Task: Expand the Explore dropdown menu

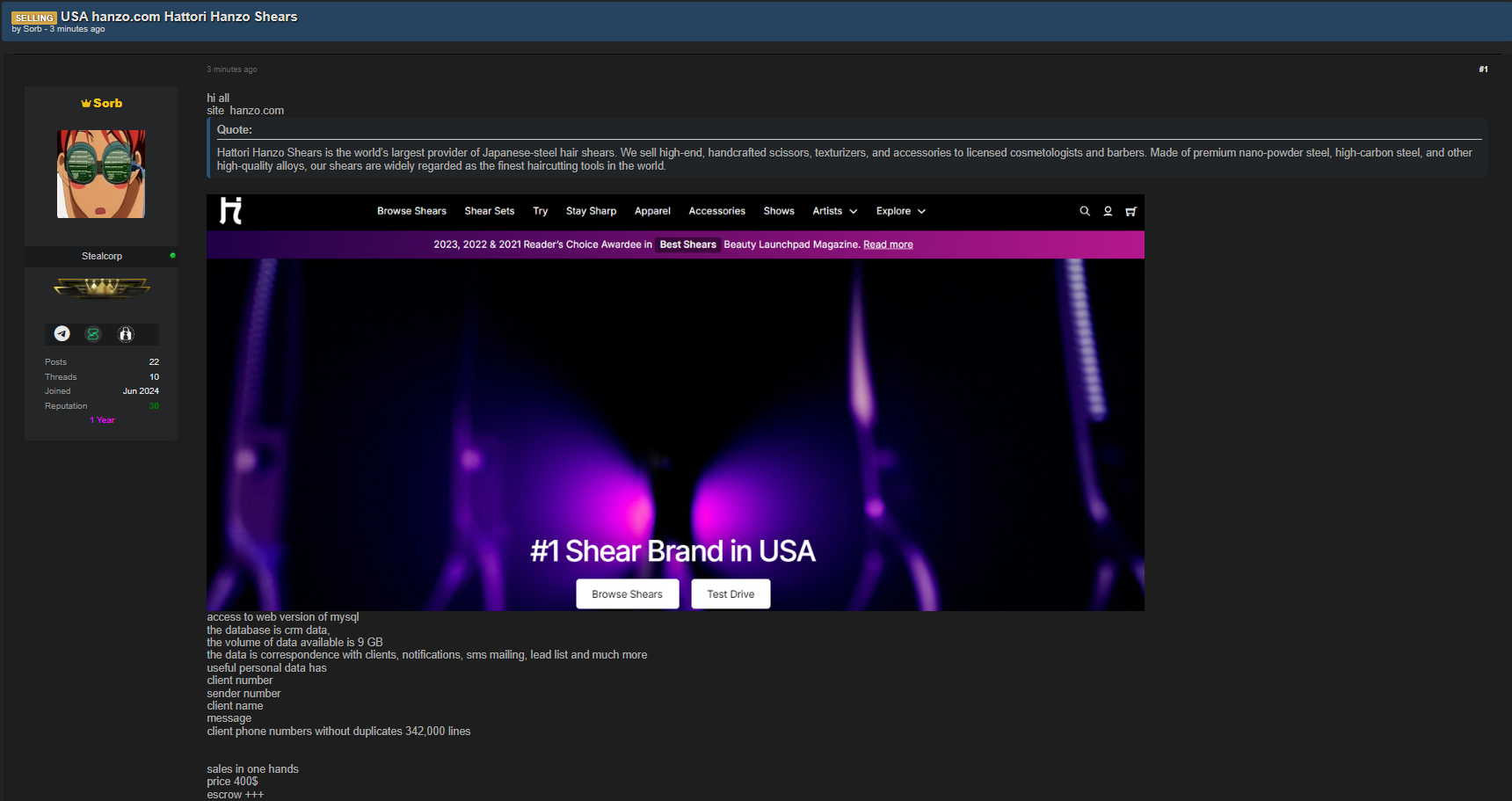Action: click(900, 211)
